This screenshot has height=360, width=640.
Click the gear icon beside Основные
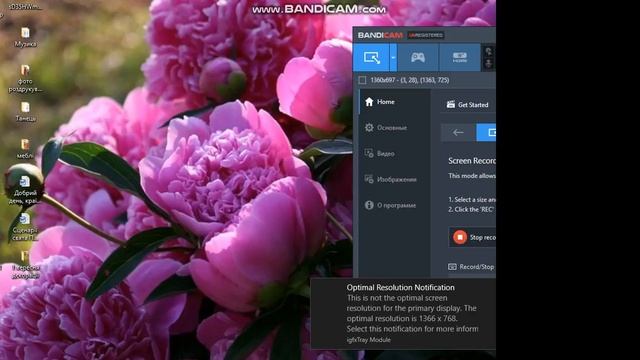coord(369,127)
